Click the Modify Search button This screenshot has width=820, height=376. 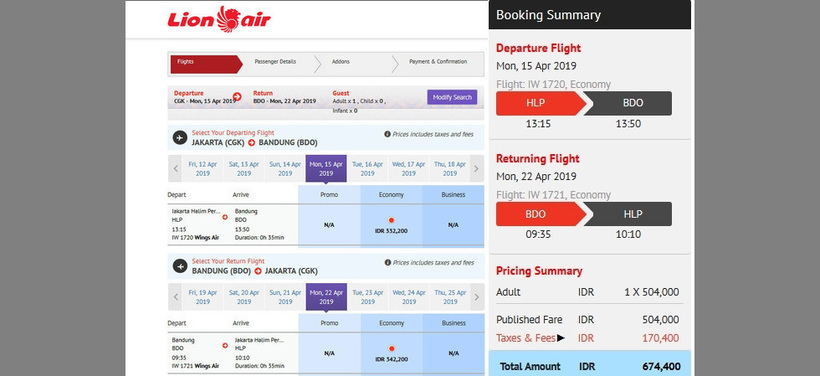point(452,97)
